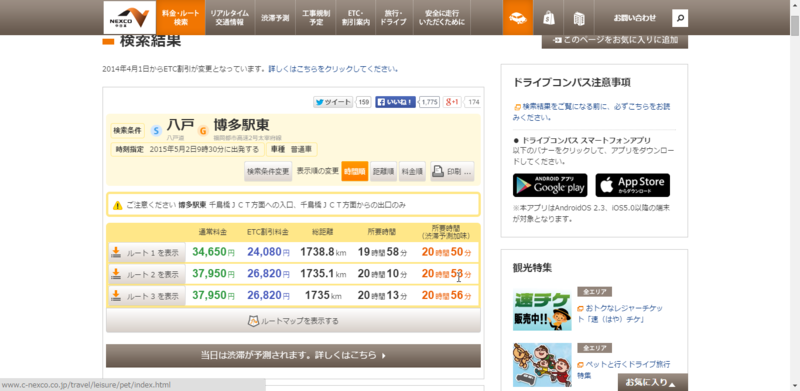Open the orange car icon in header
The image size is (800, 391).
pos(518,18)
